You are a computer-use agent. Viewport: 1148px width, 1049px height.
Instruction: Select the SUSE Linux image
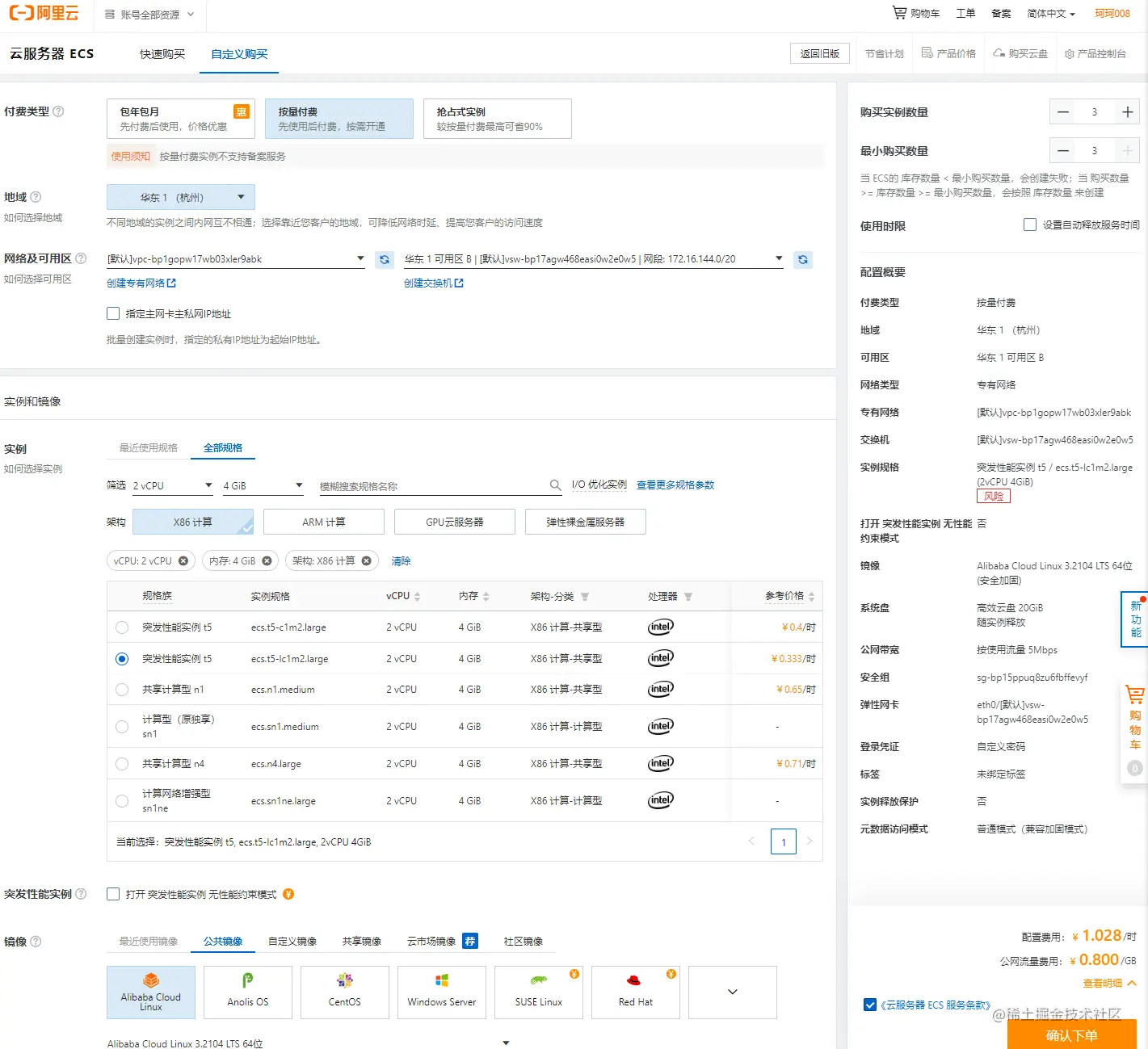coord(539,992)
